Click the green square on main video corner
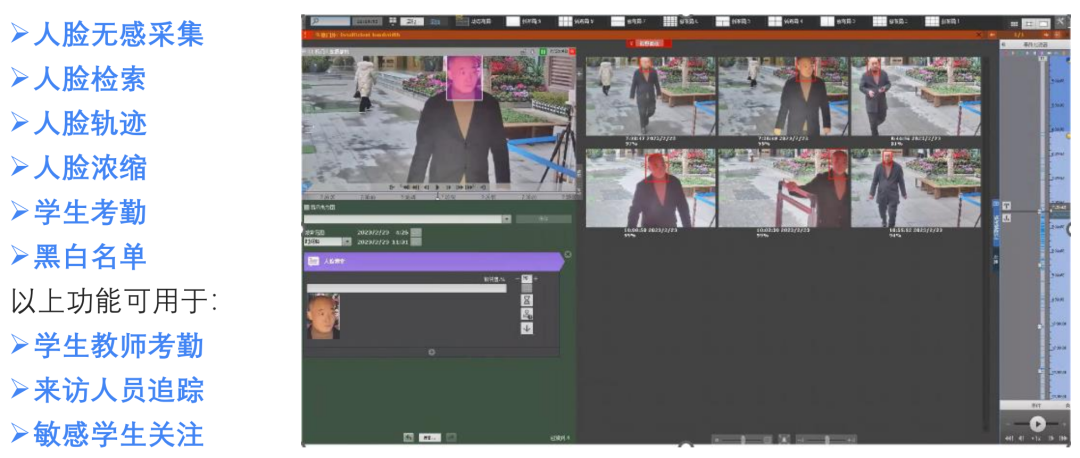Viewport: 1080px width, 458px height. coord(543,50)
